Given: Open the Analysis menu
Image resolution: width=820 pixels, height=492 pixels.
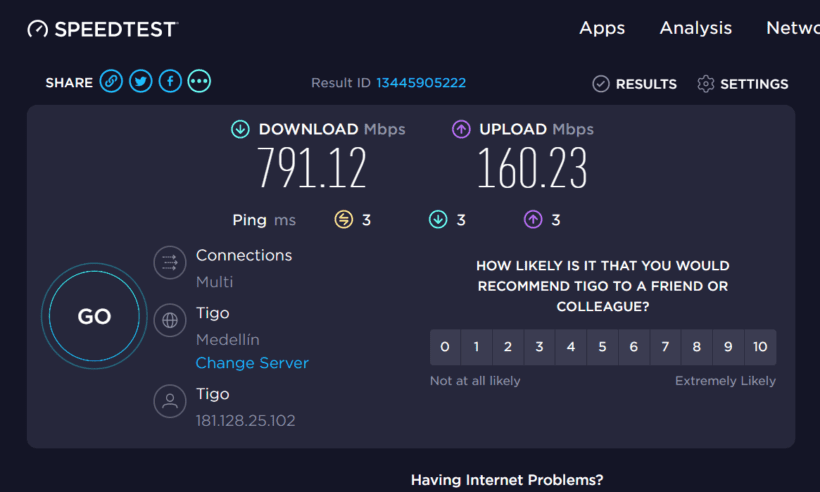Looking at the screenshot, I should (696, 28).
